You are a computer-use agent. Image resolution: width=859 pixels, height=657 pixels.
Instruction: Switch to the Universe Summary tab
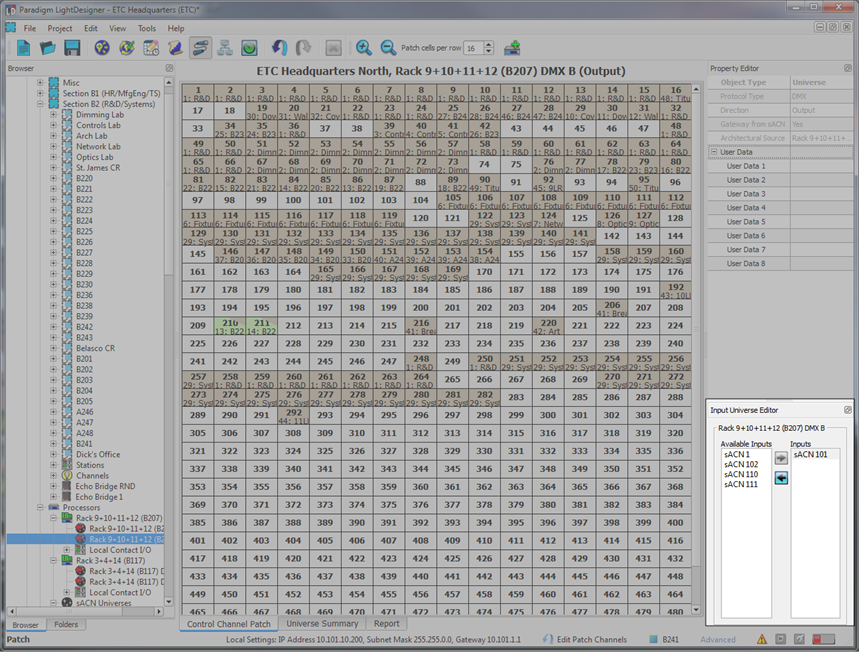pos(322,624)
